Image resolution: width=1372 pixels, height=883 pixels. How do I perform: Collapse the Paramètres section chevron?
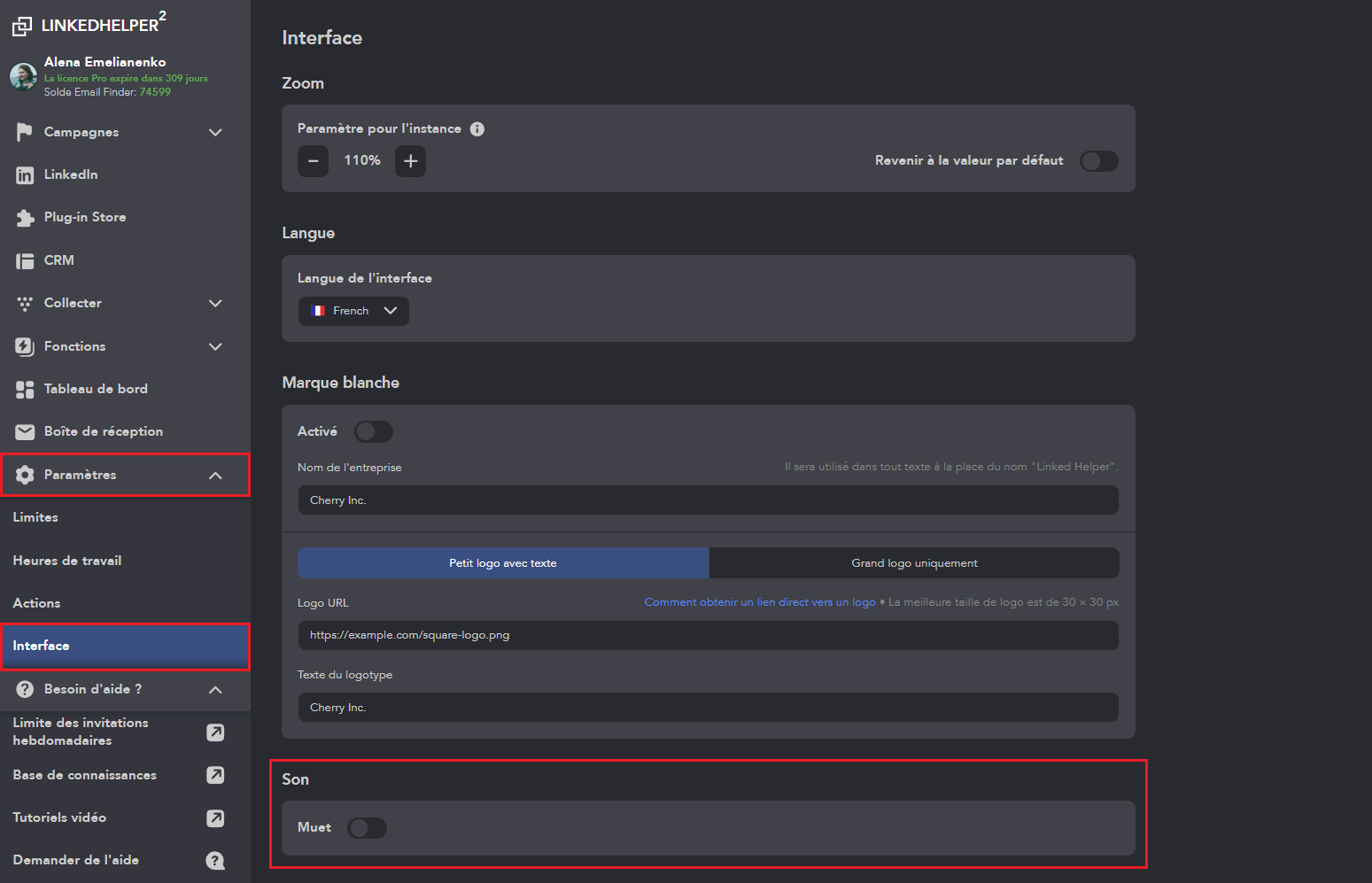tap(215, 476)
